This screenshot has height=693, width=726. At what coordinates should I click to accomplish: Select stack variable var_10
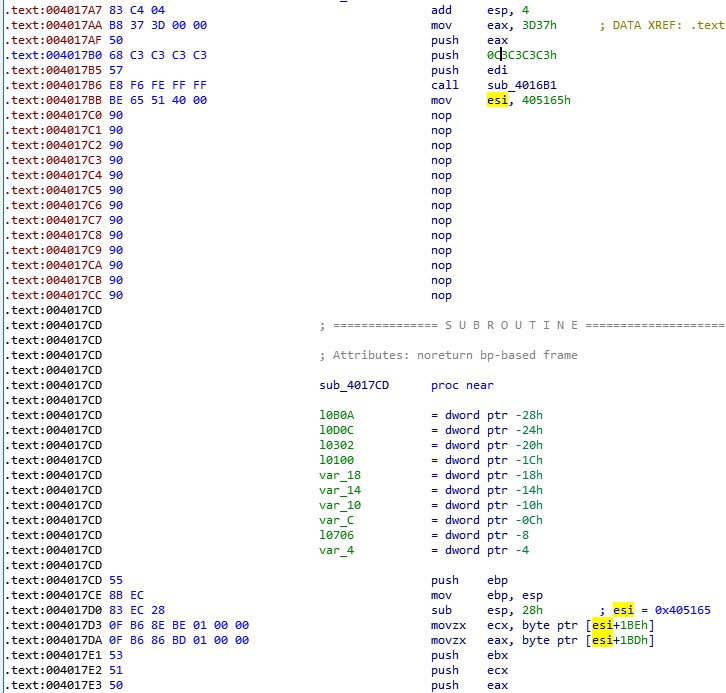(340, 505)
